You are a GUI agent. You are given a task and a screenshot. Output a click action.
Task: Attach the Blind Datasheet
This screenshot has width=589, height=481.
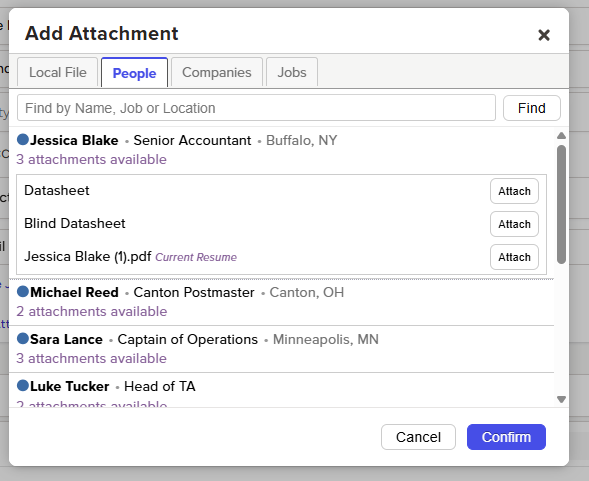click(514, 224)
